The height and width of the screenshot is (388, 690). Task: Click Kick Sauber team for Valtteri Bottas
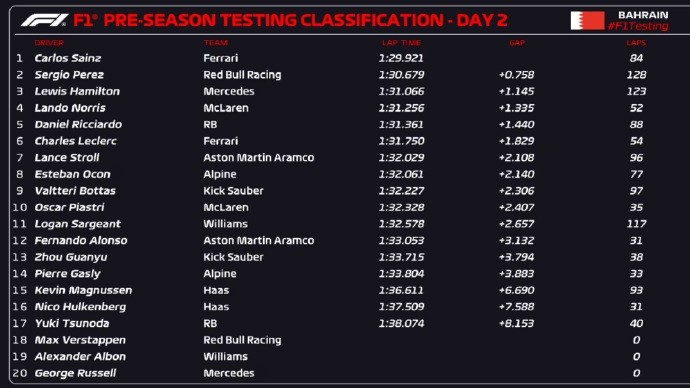(x=233, y=190)
